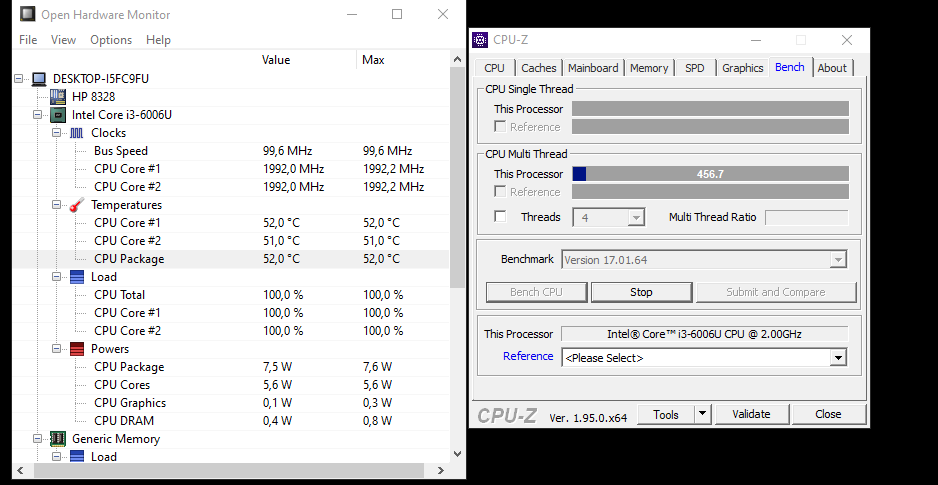Screen dimensions: 938x485
Task: Click the Load category blue icon
Action: [76, 277]
